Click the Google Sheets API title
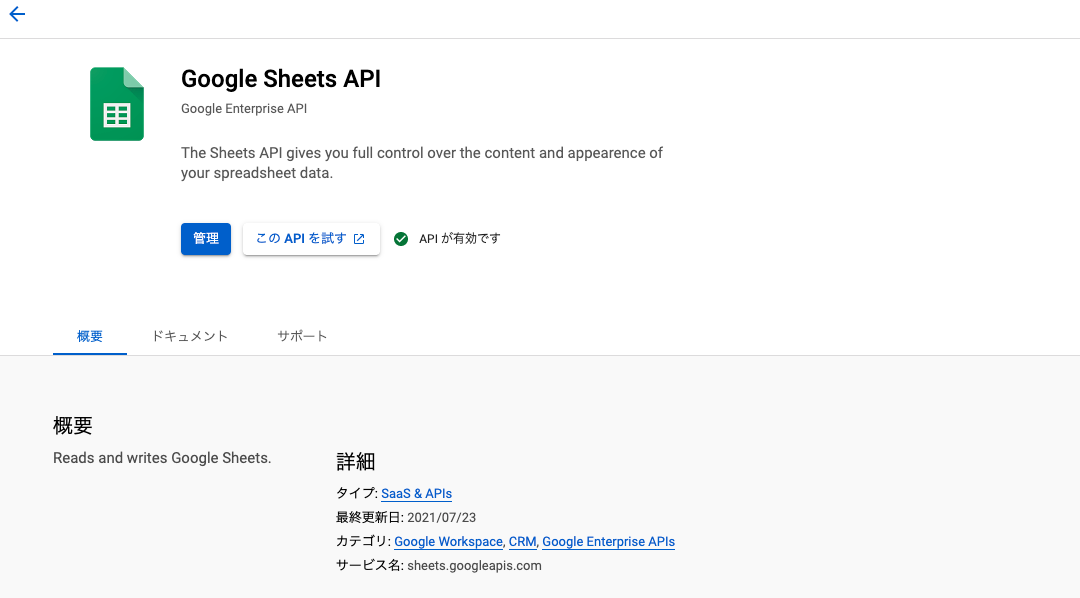Screen dimensions: 1080x598 [281, 79]
